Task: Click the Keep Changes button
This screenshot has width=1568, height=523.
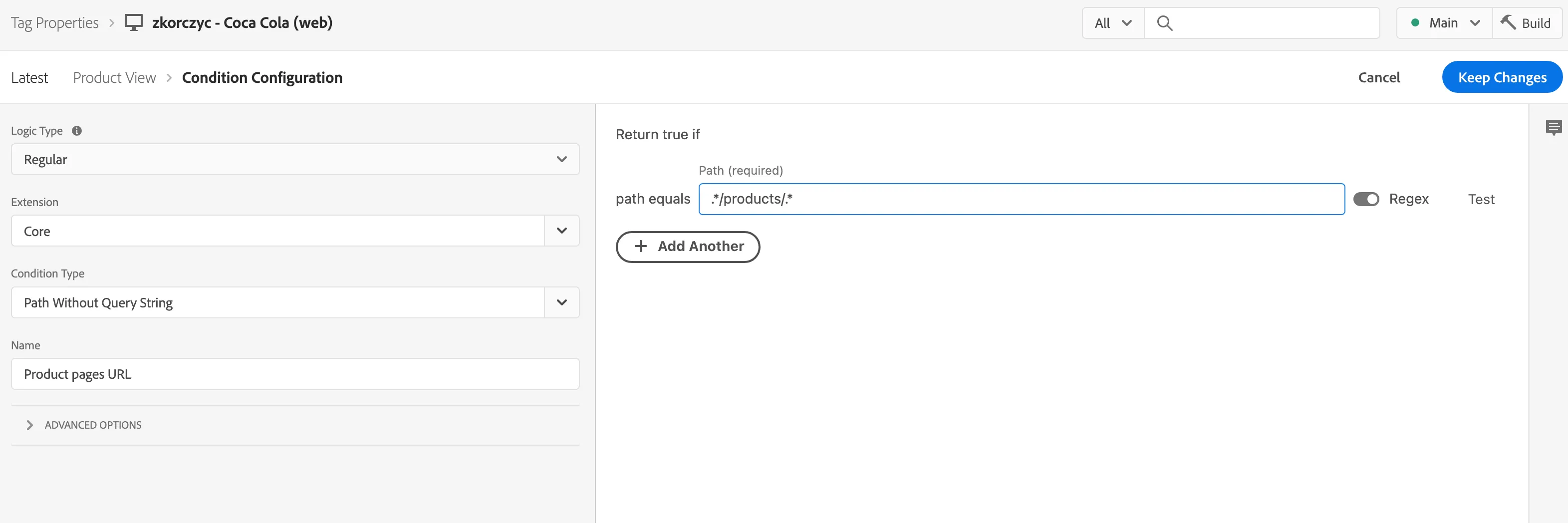Action: pyautogui.click(x=1502, y=77)
